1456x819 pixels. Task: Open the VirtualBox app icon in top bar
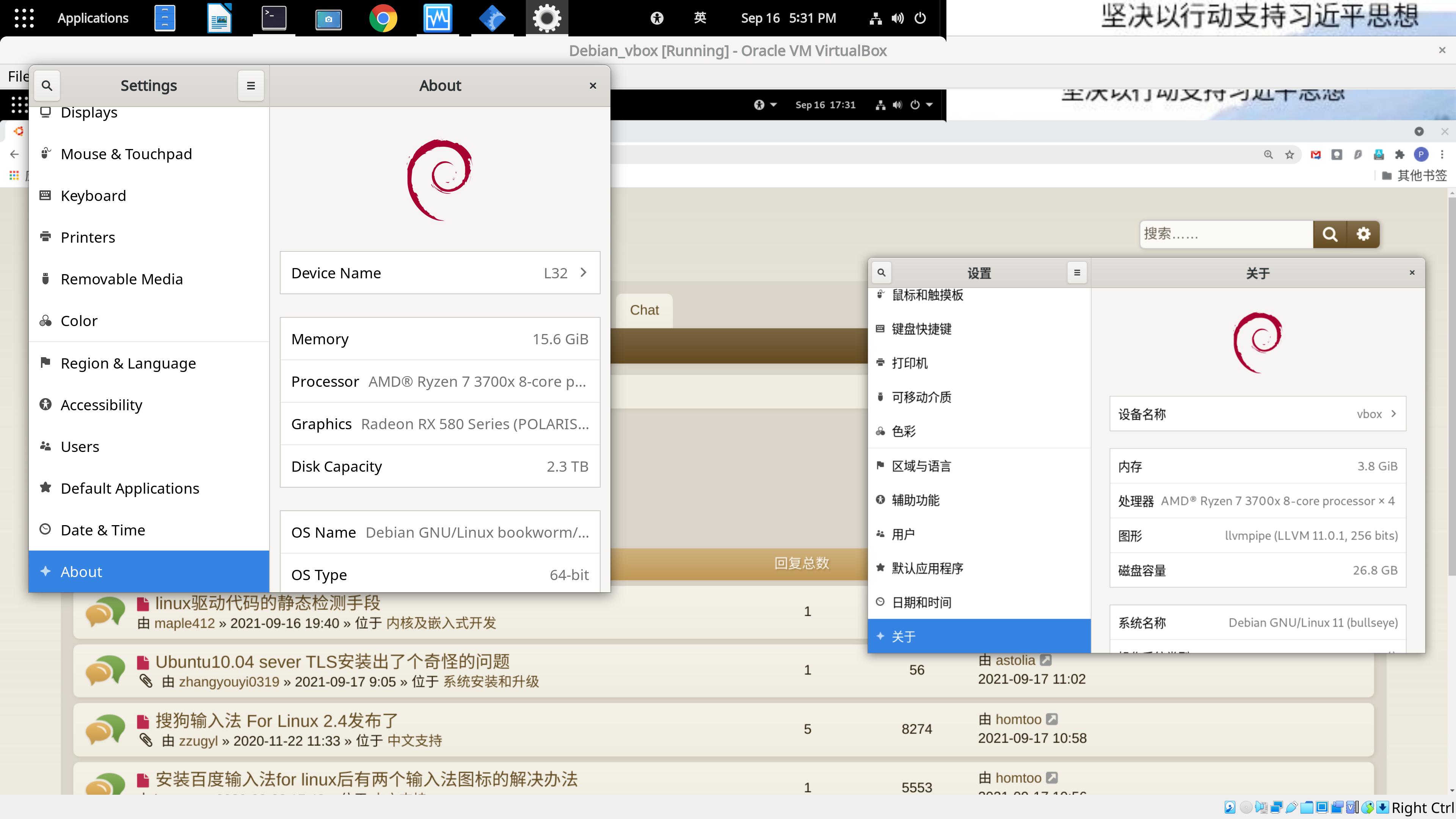click(x=492, y=18)
